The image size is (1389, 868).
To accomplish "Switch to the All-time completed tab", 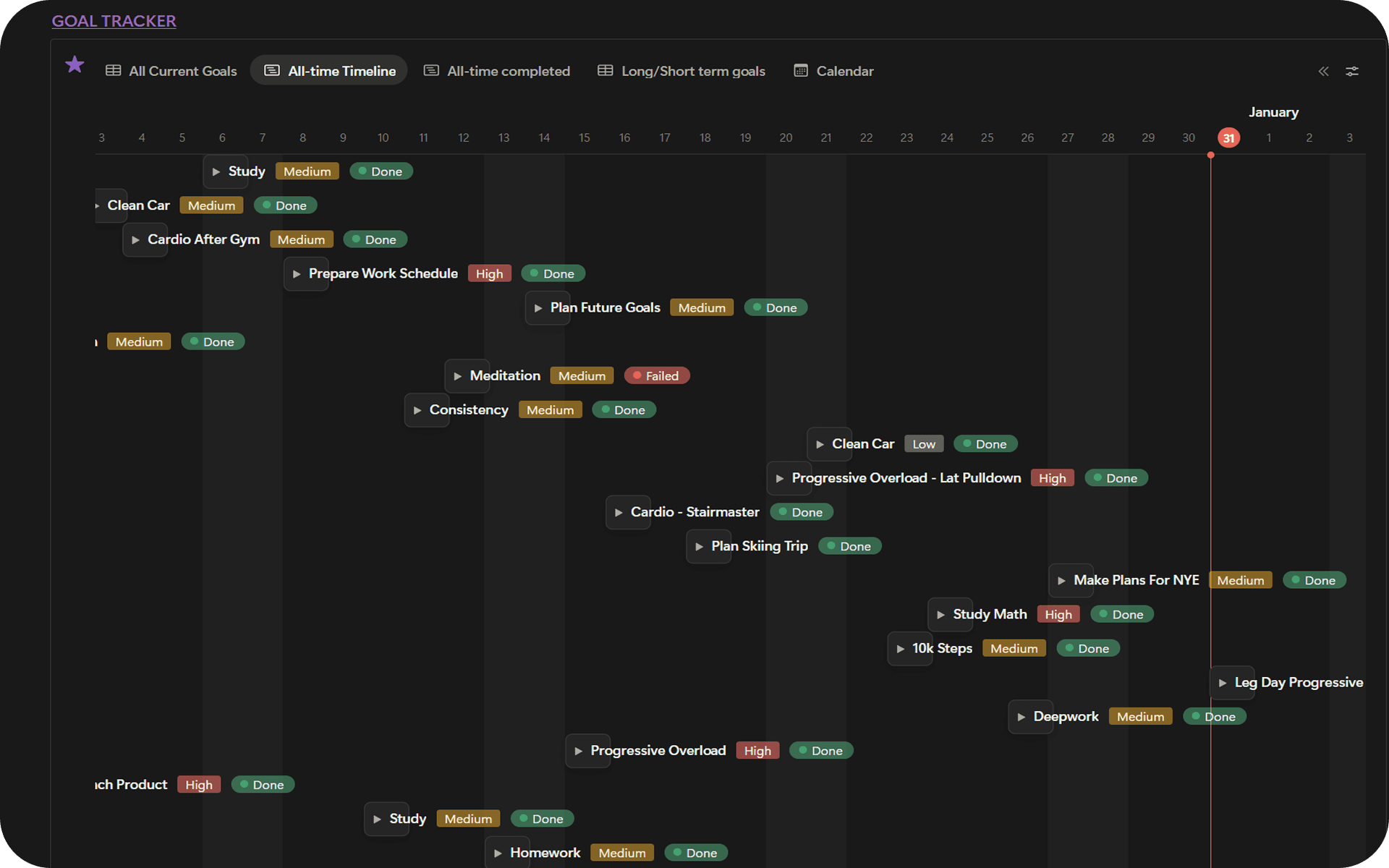I will [x=508, y=71].
